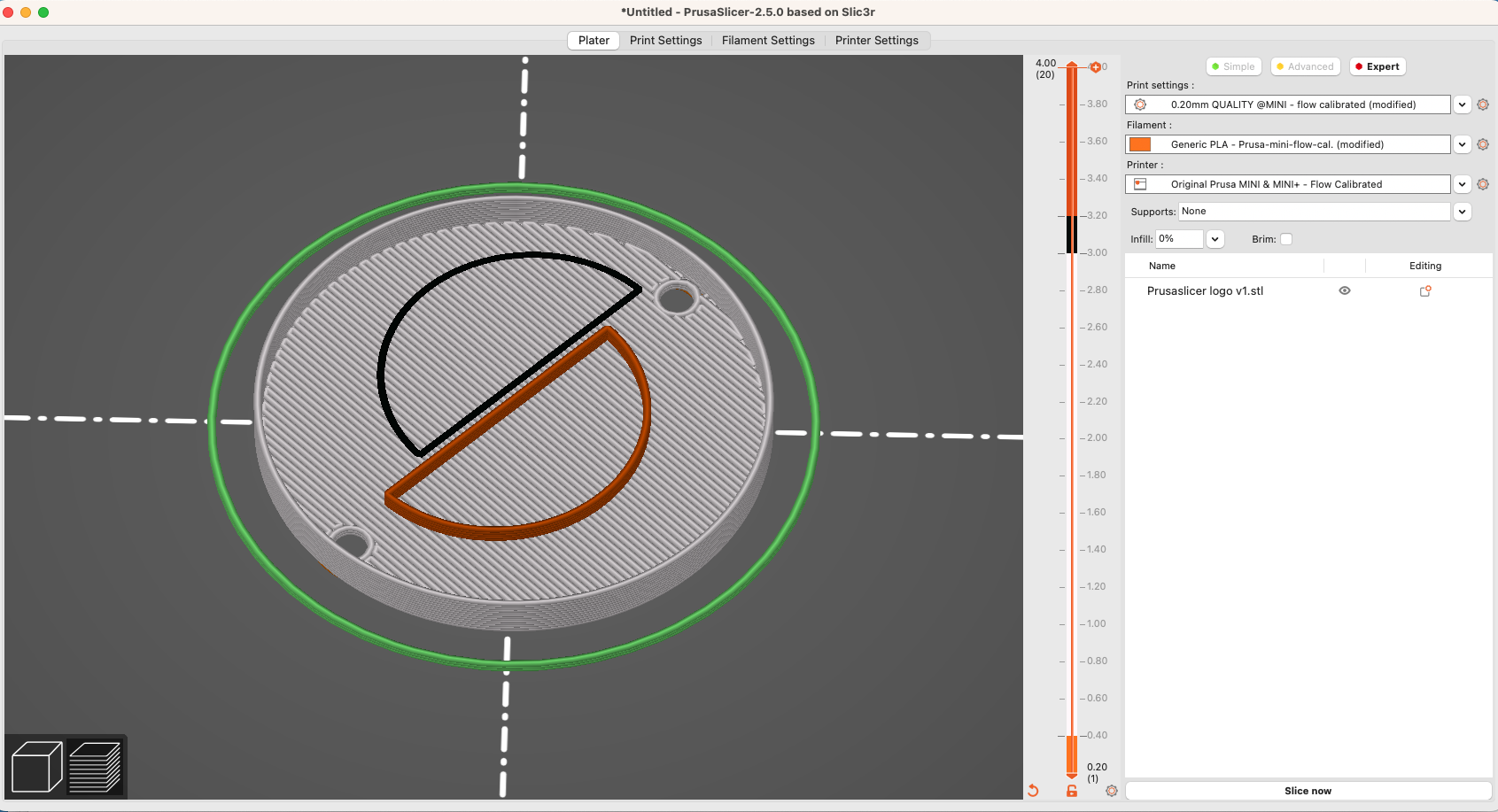1498x812 pixels.
Task: Click the 0.20mm QUALITY @MINI preset text
Action: tap(1293, 104)
